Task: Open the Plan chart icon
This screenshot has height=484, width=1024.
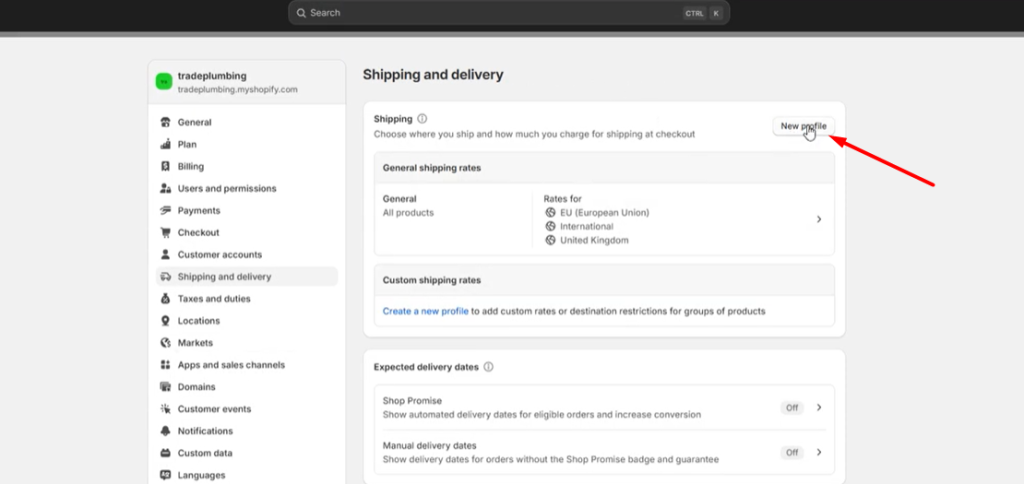Action: click(x=165, y=144)
